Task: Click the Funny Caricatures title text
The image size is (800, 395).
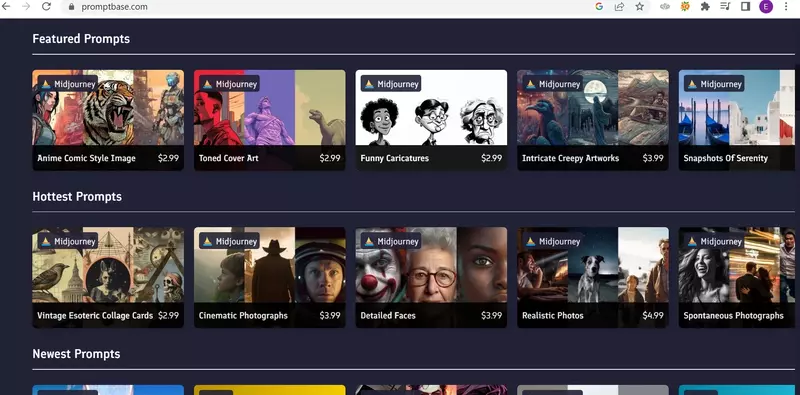Action: coord(394,158)
